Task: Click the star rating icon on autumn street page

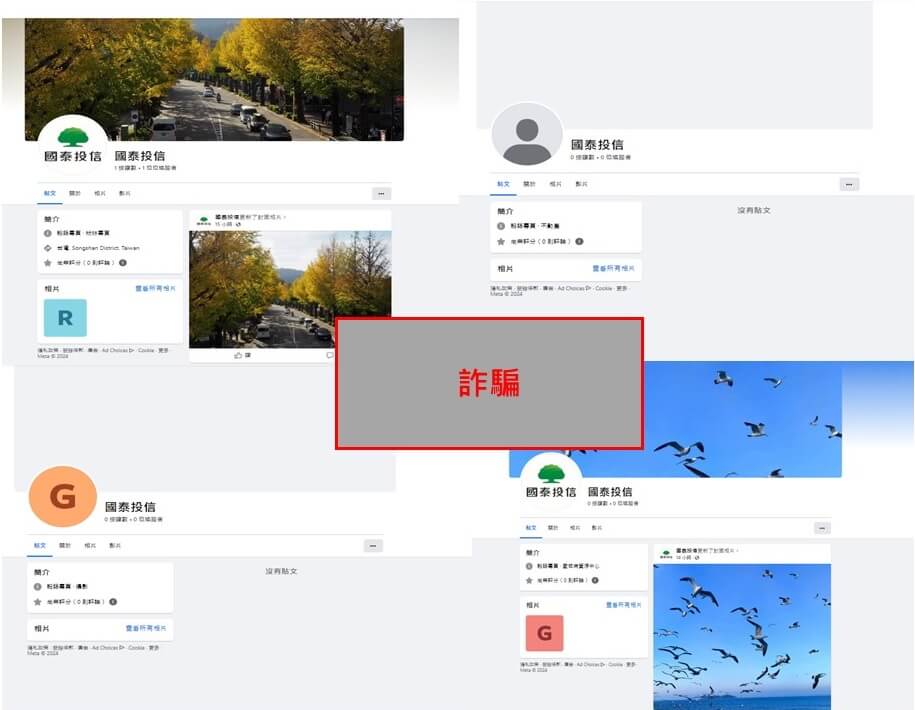Action: [48, 263]
